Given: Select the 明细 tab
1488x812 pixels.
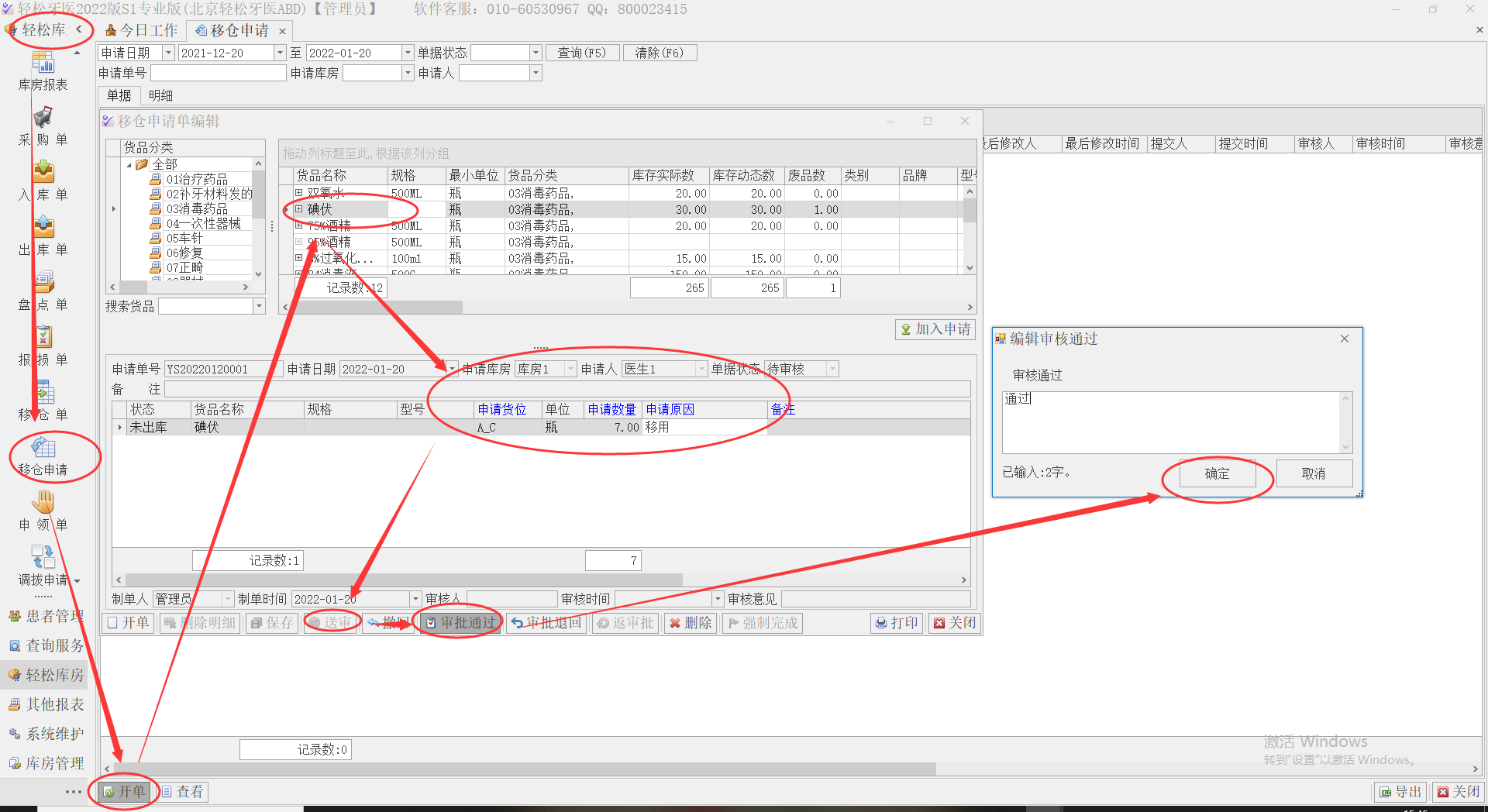Looking at the screenshot, I should pos(160,95).
